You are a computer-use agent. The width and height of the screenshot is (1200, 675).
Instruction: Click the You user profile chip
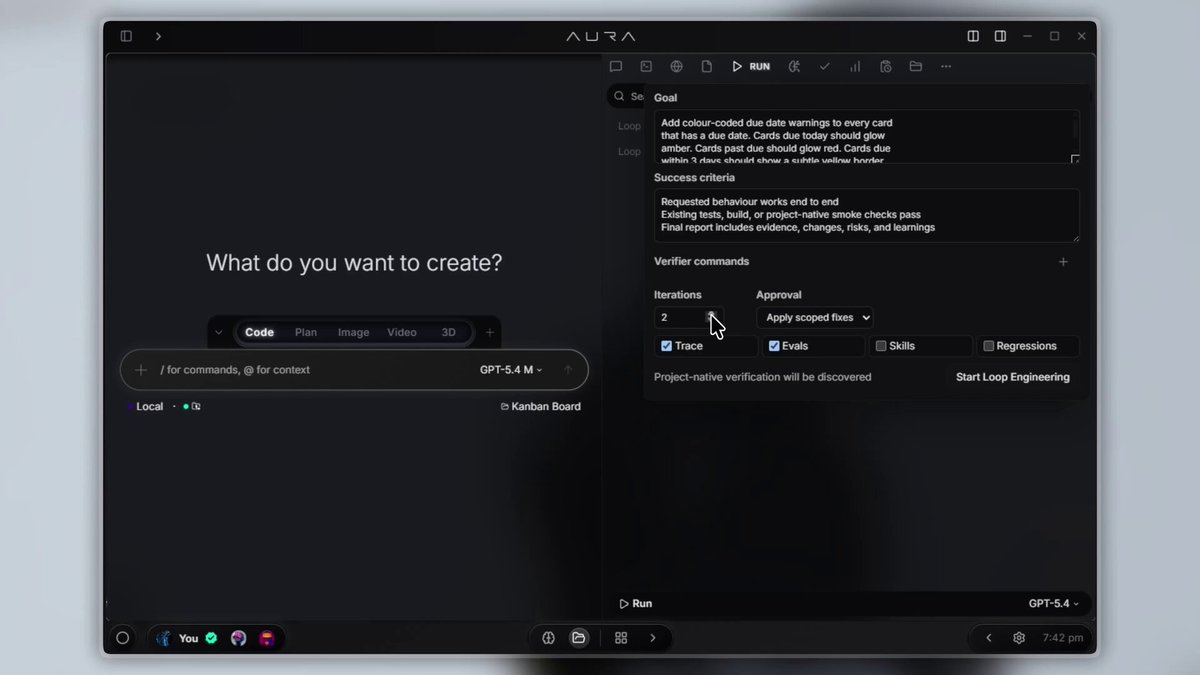[x=186, y=638]
